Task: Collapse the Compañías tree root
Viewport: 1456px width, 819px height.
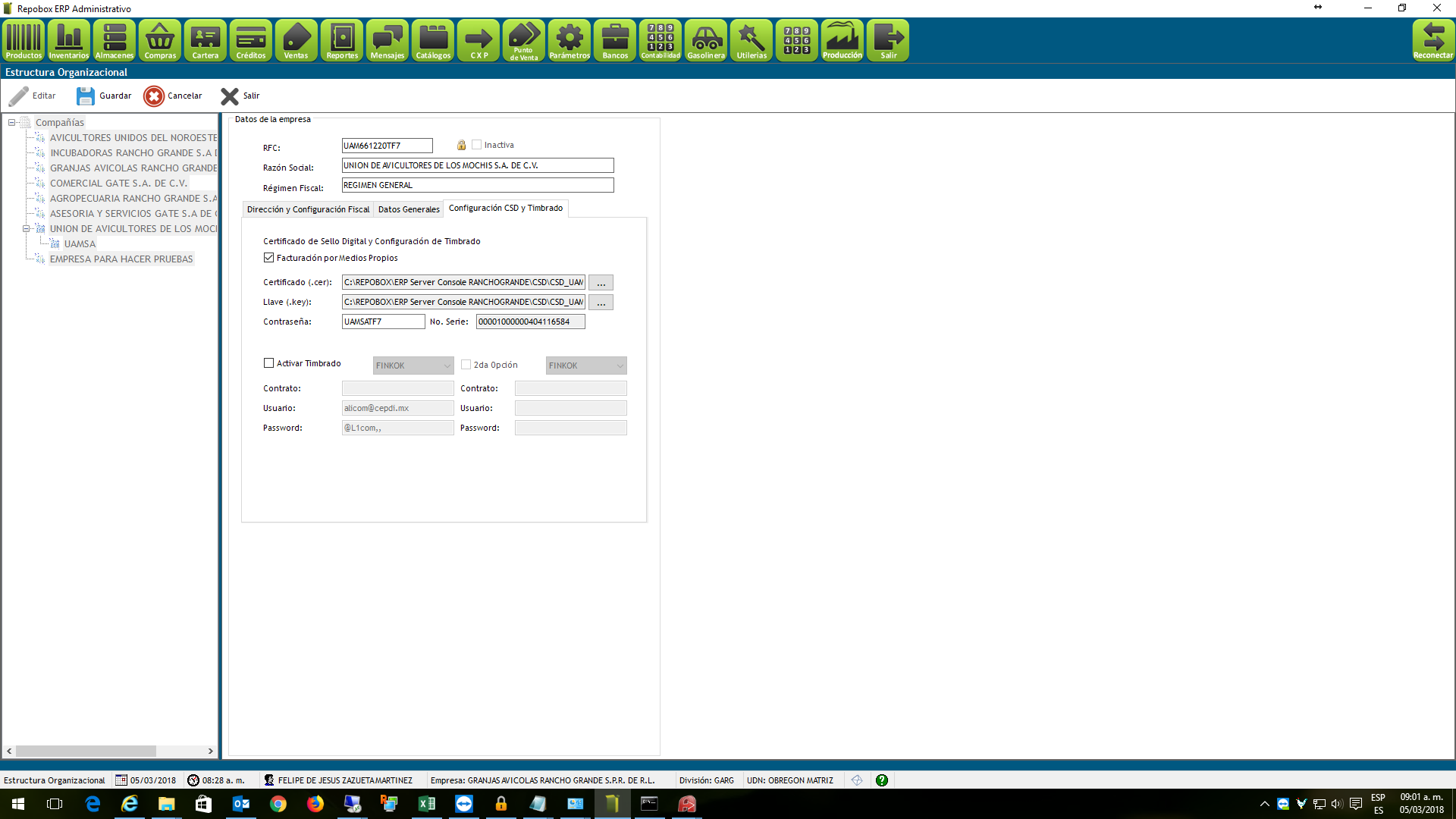Action: pos(12,122)
